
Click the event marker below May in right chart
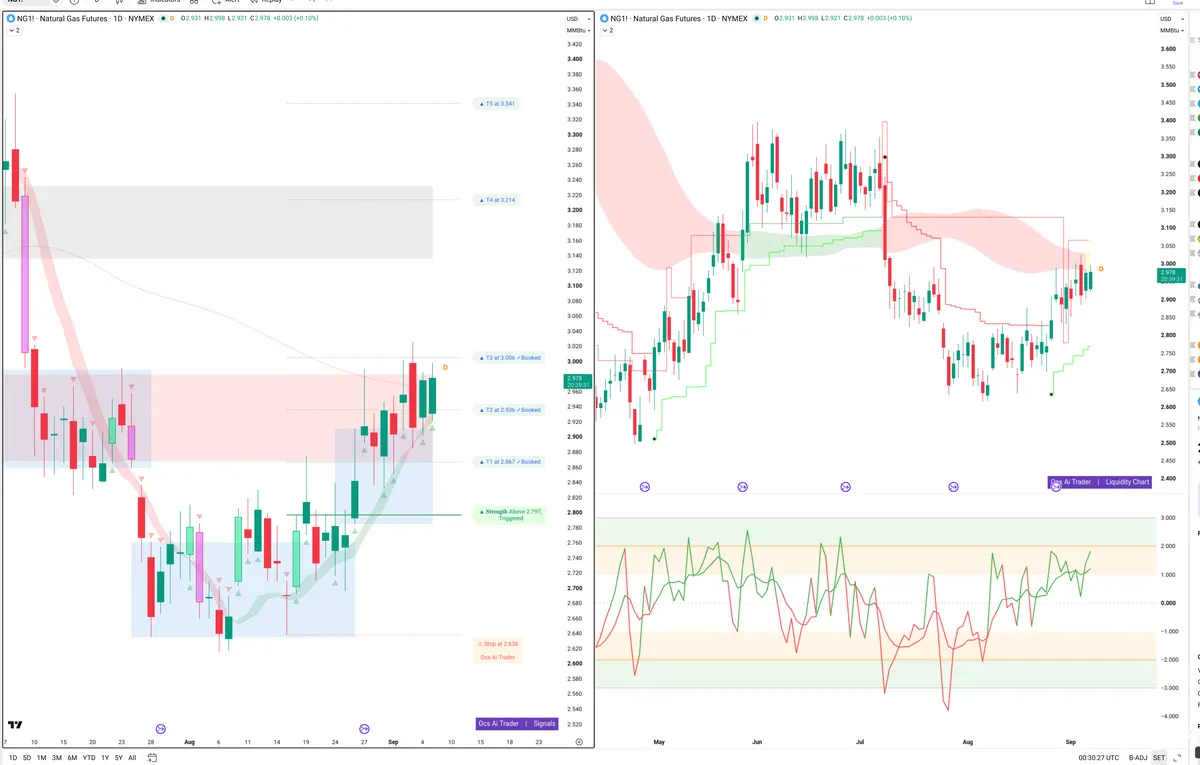click(x=644, y=487)
